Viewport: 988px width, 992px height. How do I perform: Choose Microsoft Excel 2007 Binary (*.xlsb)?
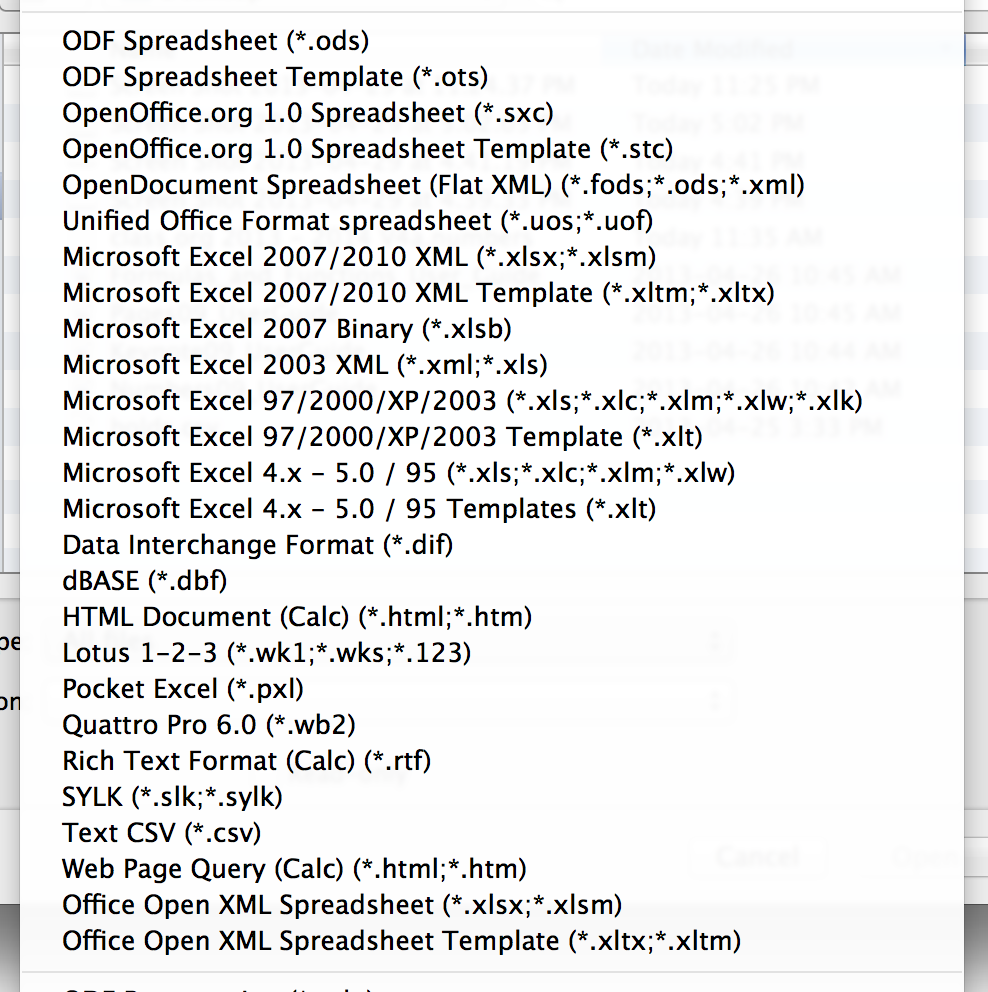(x=289, y=329)
